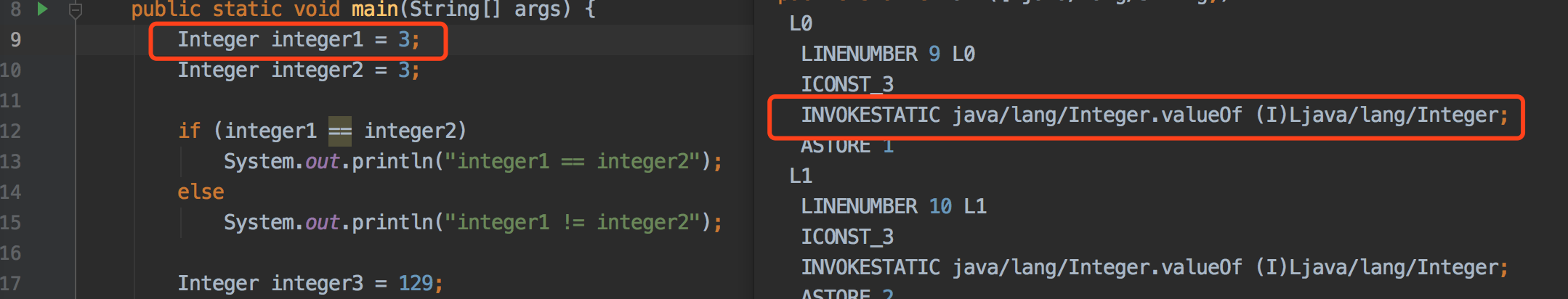Click the highlighted INVOKESTATIC Integer.valueOf bytecode line
Viewport: 1568px width, 299px height.
[1154, 115]
